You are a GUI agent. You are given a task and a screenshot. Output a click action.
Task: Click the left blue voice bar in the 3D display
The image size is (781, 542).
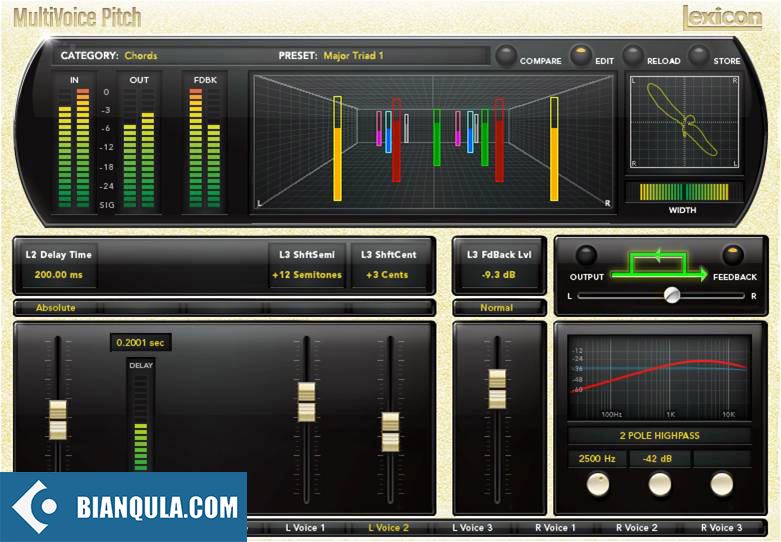coord(389,132)
